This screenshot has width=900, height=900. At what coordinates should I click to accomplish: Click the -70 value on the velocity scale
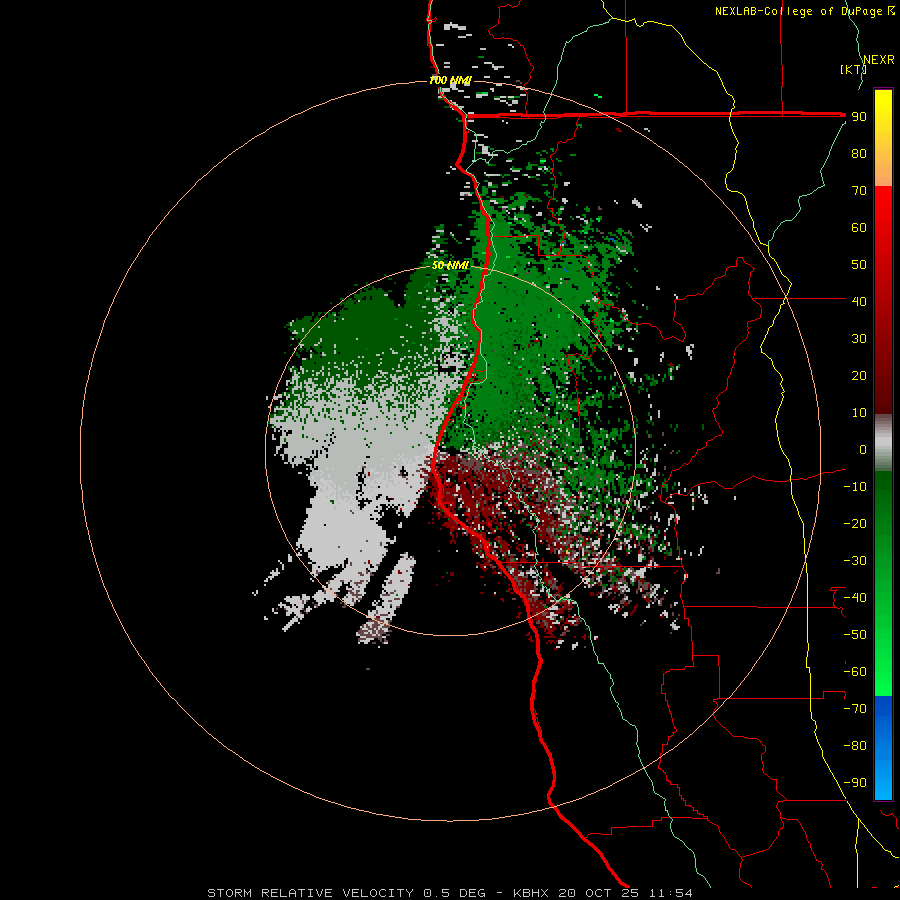click(x=855, y=709)
